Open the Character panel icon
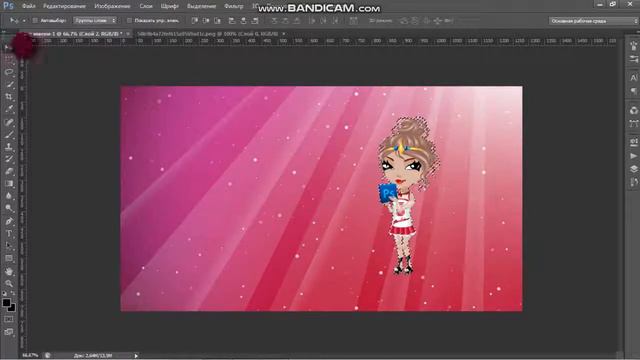Image resolution: width=640 pixels, height=360 pixels. (x=633, y=78)
